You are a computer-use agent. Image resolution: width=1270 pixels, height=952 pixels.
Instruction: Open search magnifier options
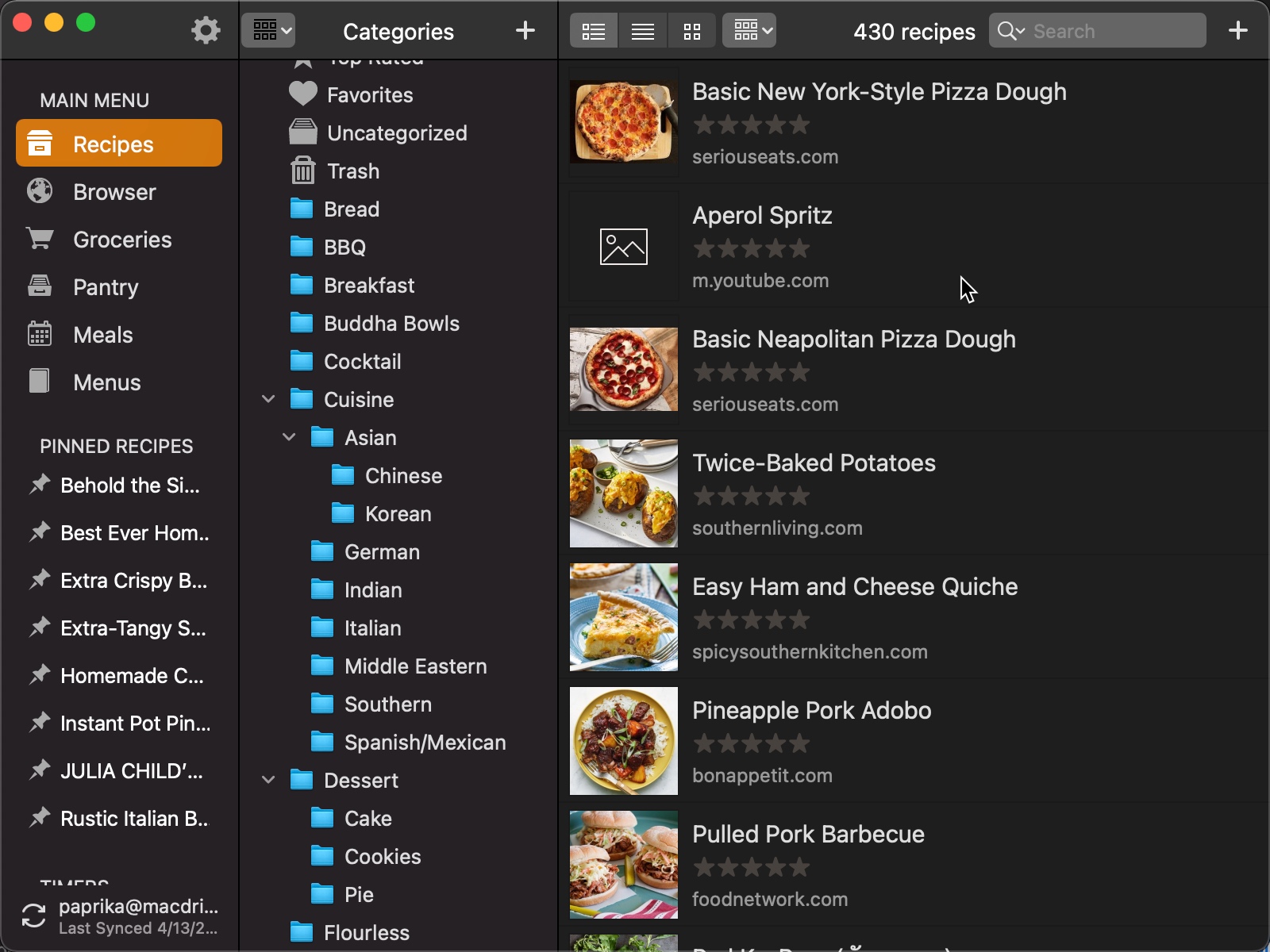[x=1010, y=31]
